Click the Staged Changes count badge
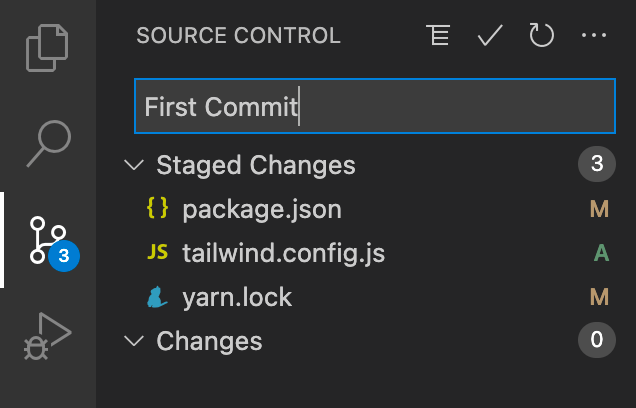Image resolution: width=636 pixels, height=408 pixels. pos(597,164)
